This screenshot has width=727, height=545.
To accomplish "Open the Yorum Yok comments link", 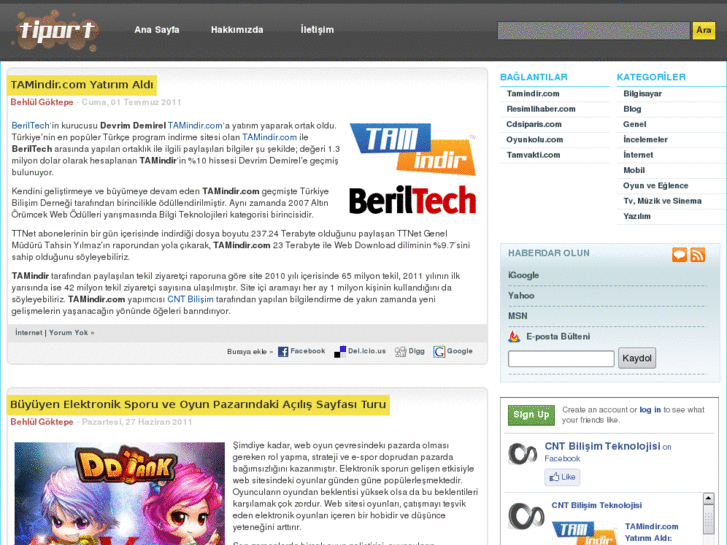I will click(x=71, y=333).
